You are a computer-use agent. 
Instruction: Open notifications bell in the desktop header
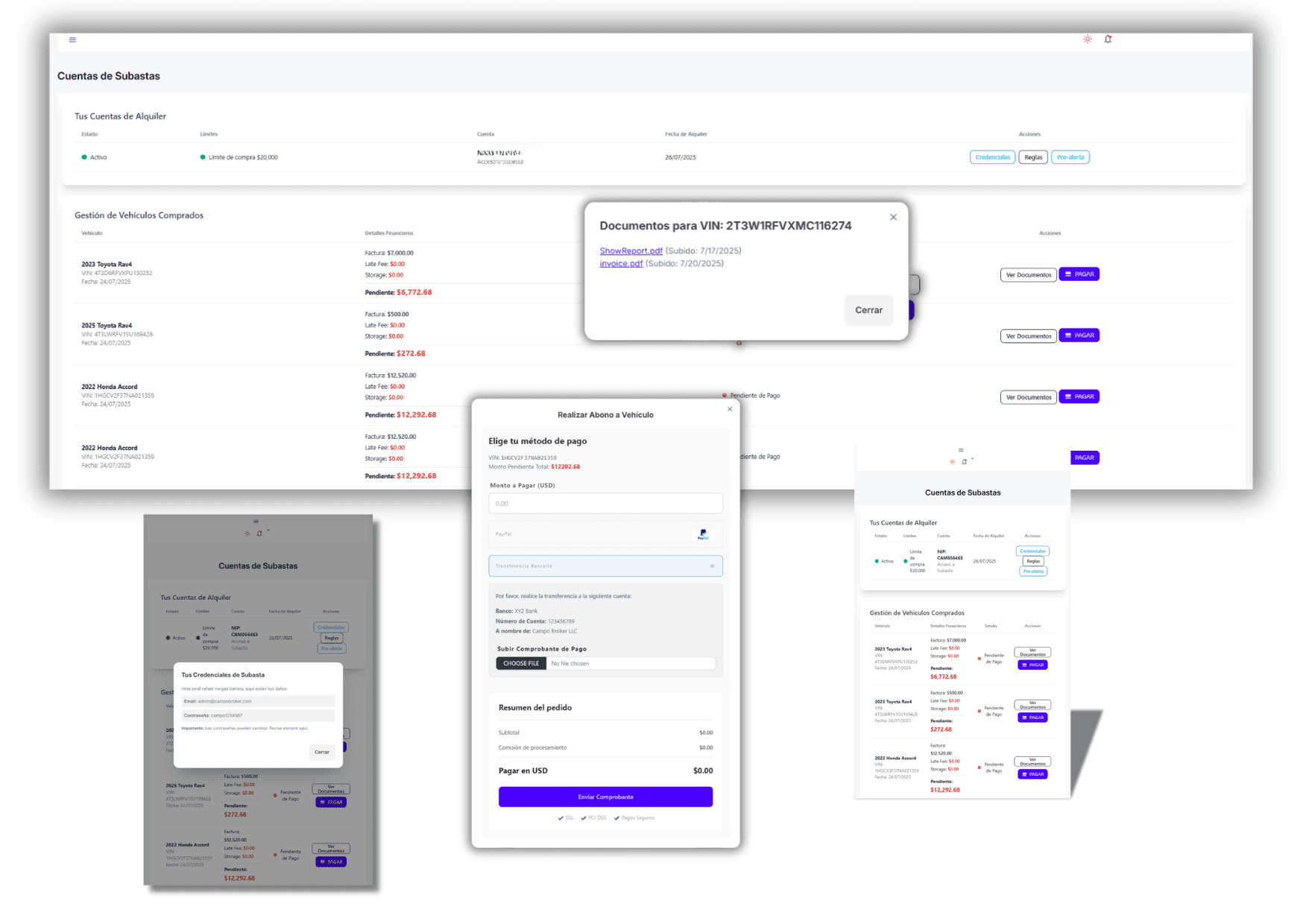click(x=1108, y=39)
